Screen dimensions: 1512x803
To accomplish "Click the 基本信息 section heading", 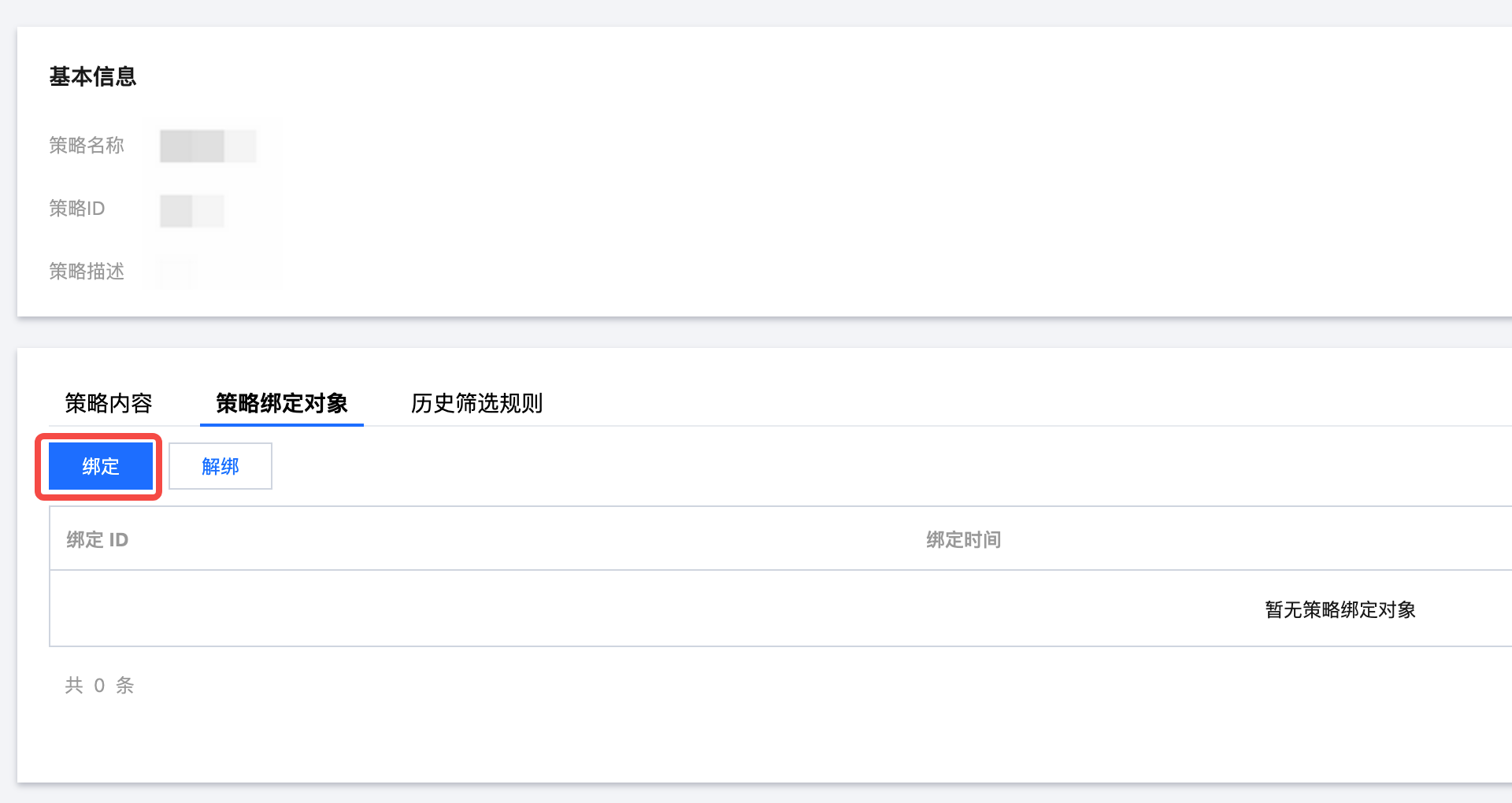I will [93, 76].
